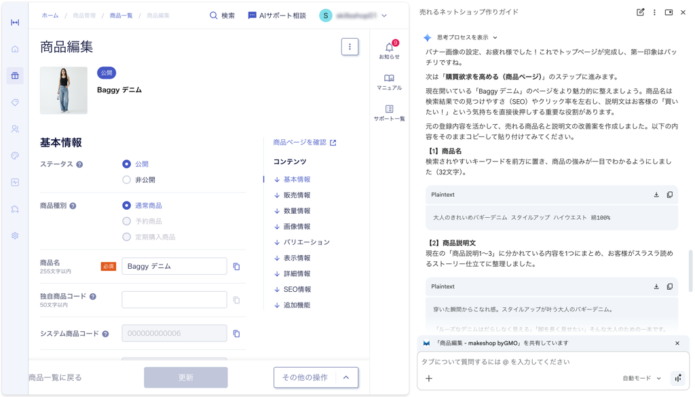This screenshot has height=397, width=695.
Task: Select the 定期購入商品 radio button
Action: pyautogui.click(x=126, y=237)
